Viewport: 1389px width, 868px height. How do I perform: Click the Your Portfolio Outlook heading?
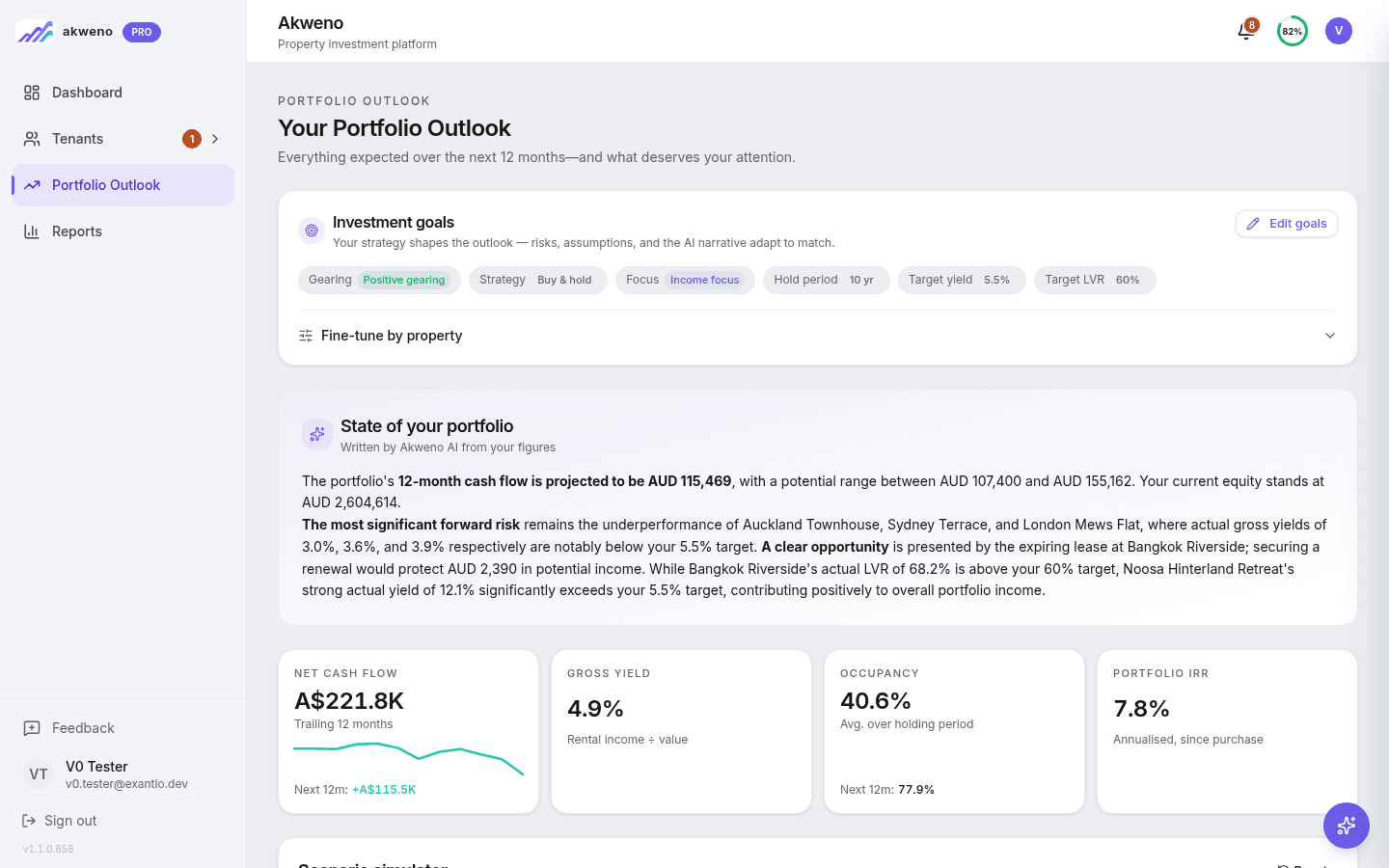point(395,128)
